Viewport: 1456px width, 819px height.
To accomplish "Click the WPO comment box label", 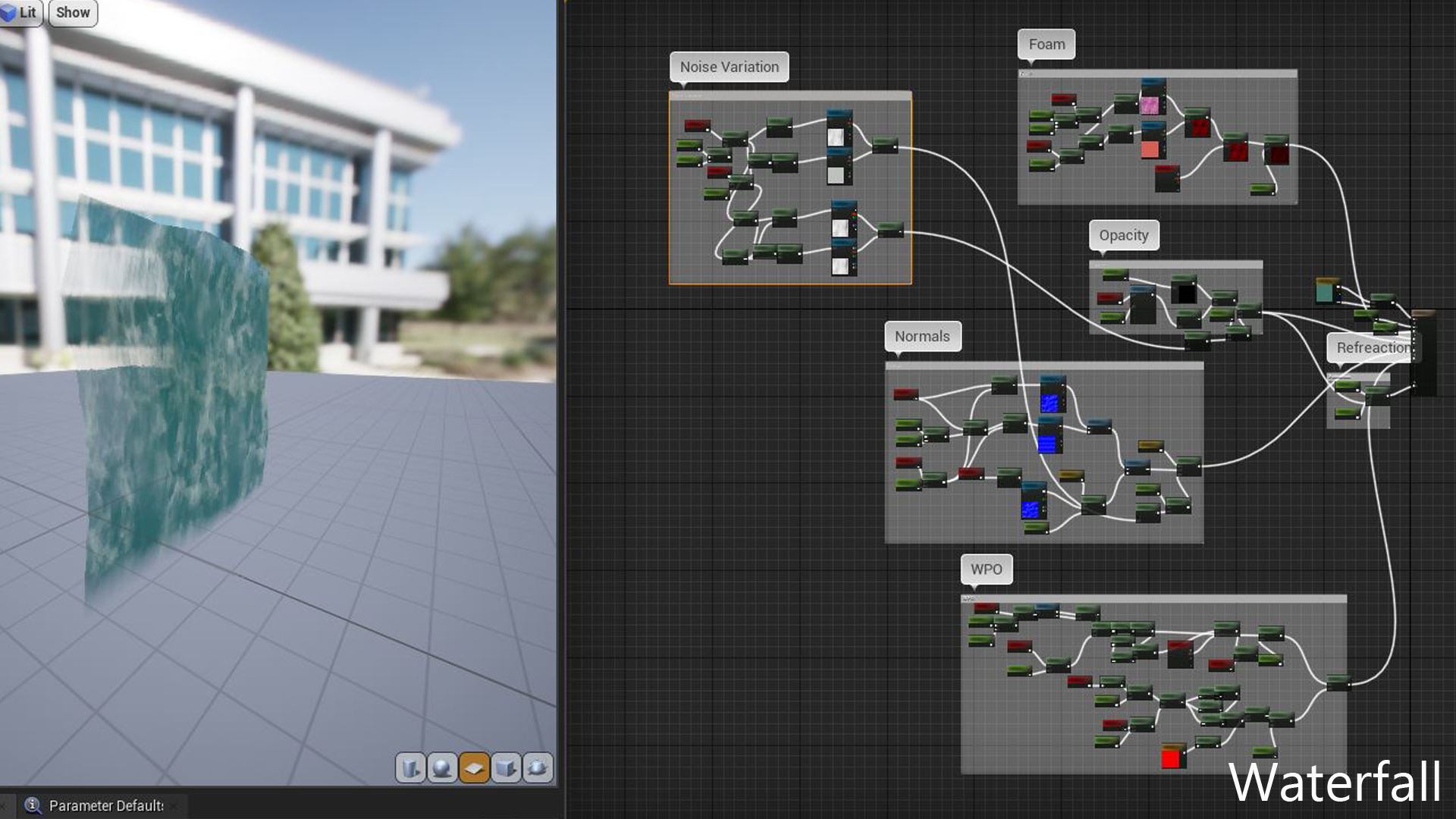I will [x=986, y=569].
